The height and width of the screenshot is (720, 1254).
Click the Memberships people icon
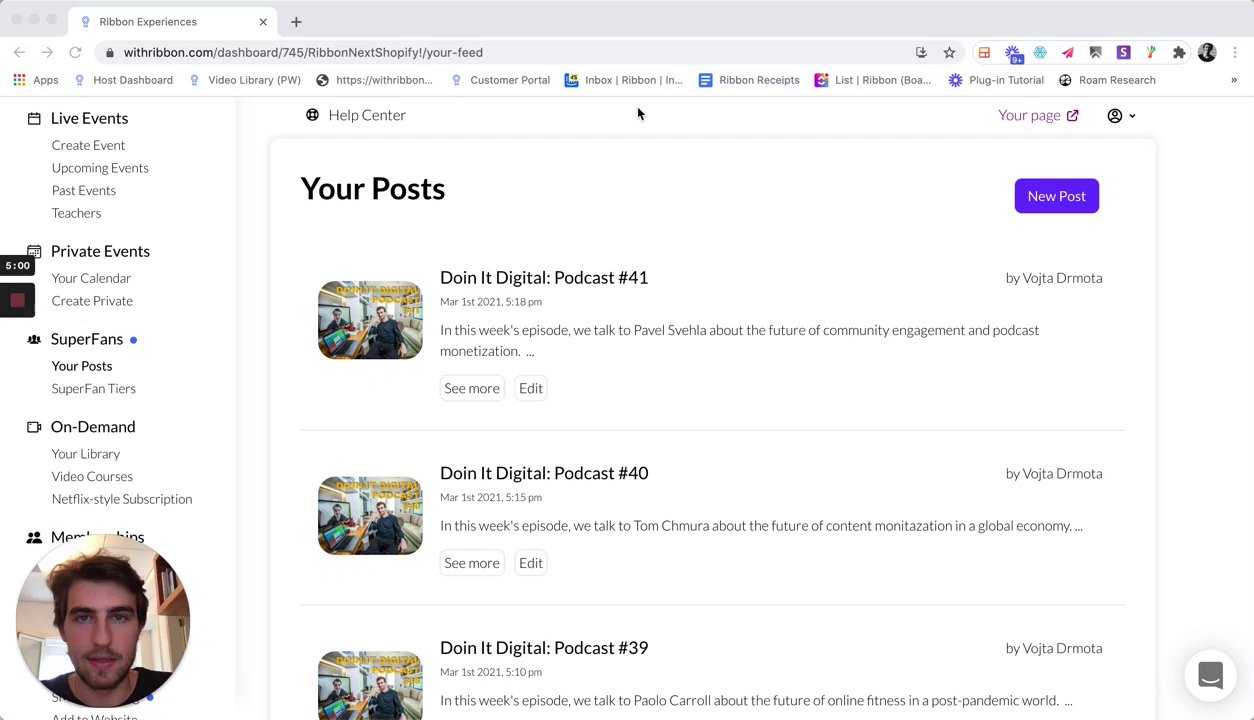(x=34, y=538)
